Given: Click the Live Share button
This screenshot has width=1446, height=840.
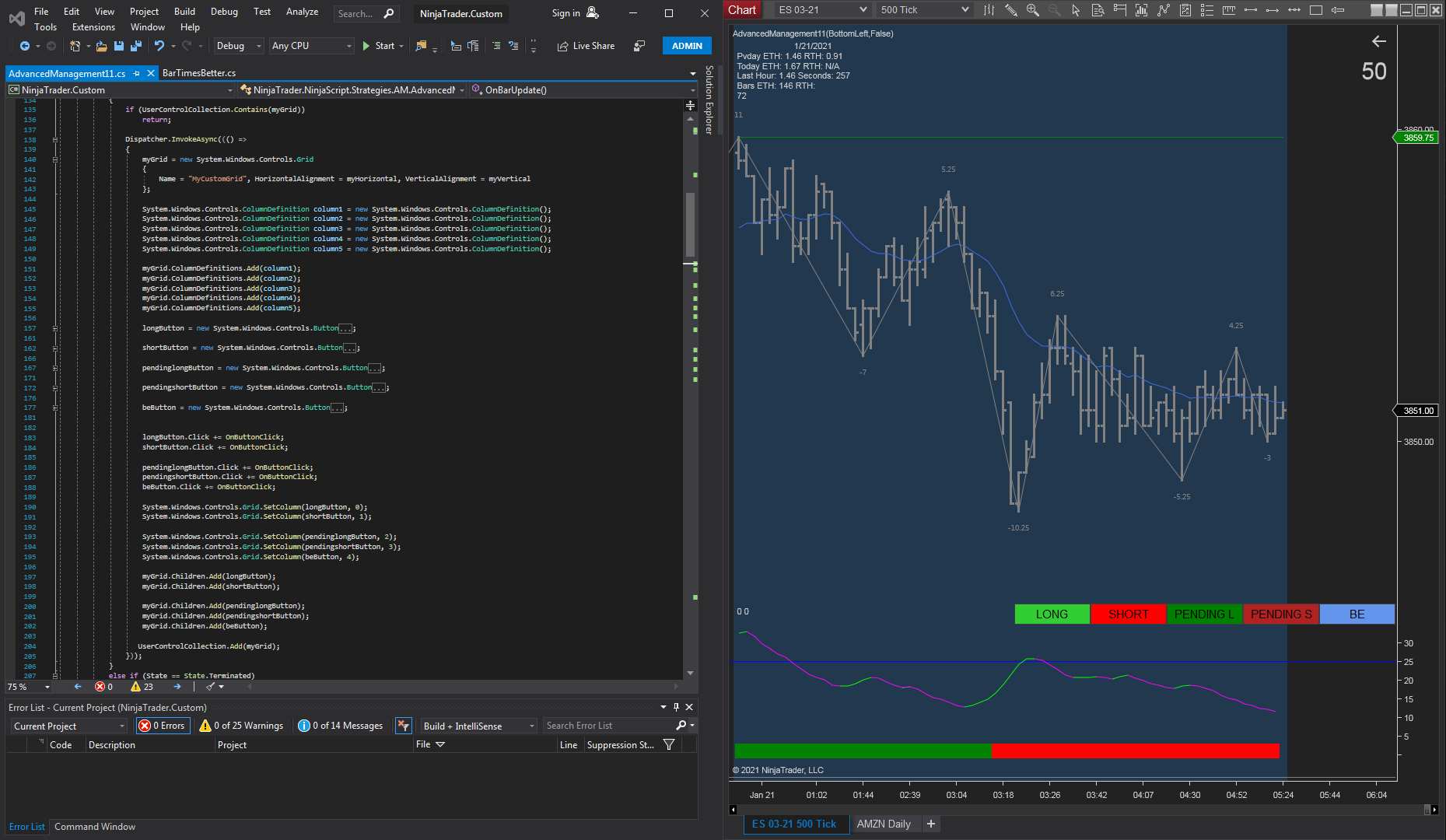Looking at the screenshot, I should (586, 46).
